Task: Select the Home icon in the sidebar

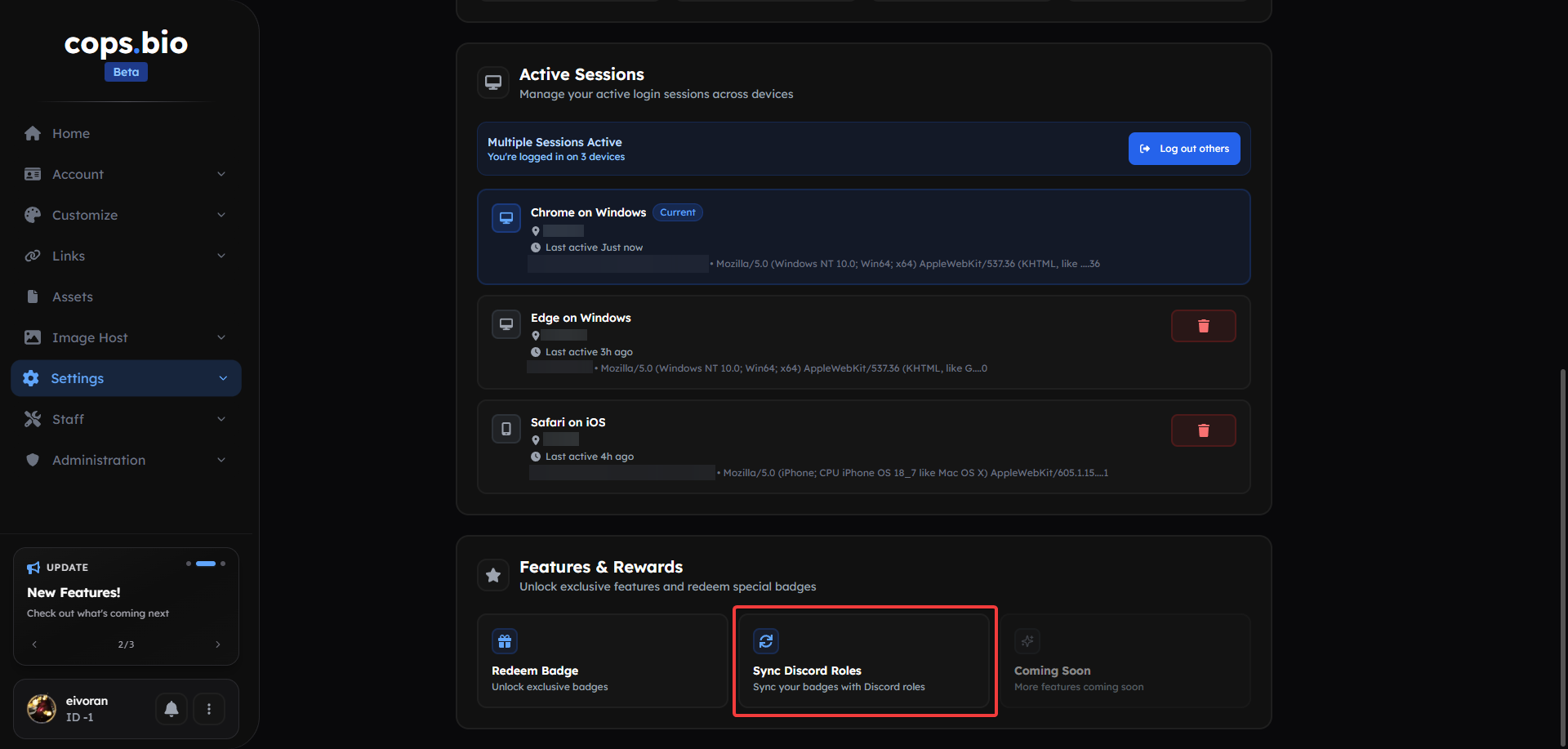Action: [33, 133]
